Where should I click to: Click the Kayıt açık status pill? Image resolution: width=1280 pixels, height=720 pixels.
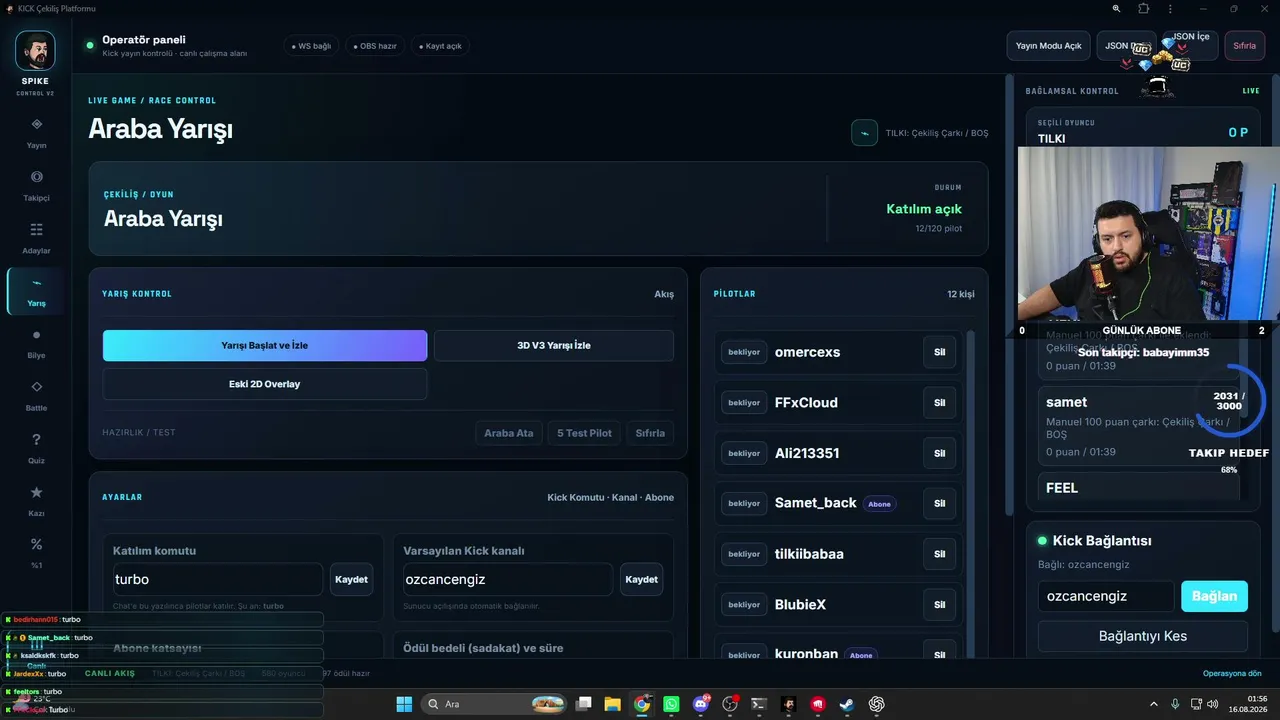(440, 46)
